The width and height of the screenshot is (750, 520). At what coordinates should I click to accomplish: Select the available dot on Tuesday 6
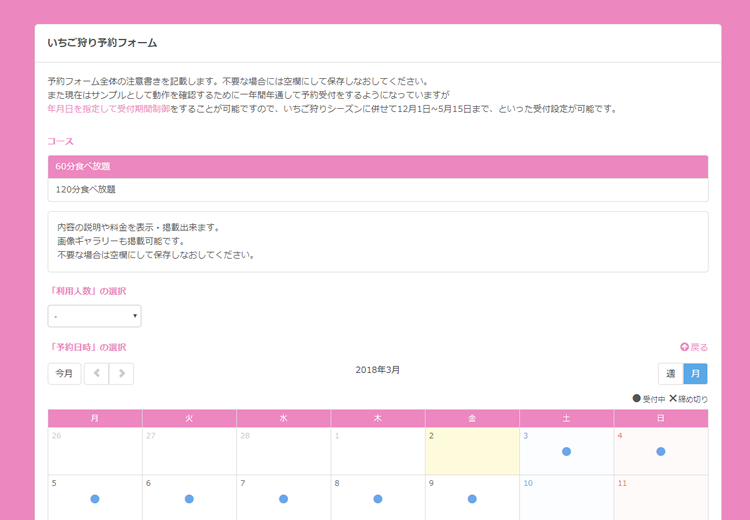pyautogui.click(x=189, y=498)
